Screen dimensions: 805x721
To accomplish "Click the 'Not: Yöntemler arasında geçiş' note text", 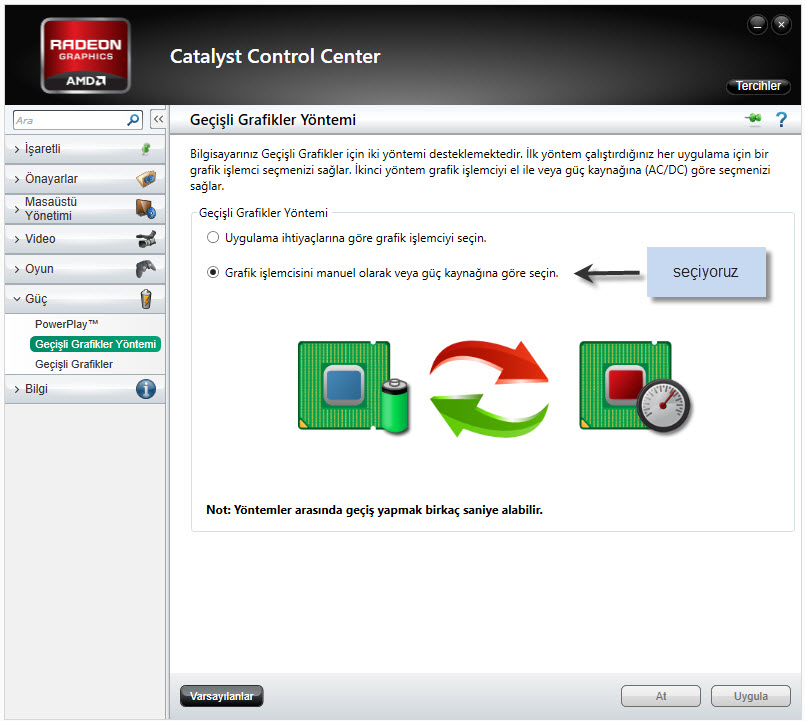I will pos(374,510).
